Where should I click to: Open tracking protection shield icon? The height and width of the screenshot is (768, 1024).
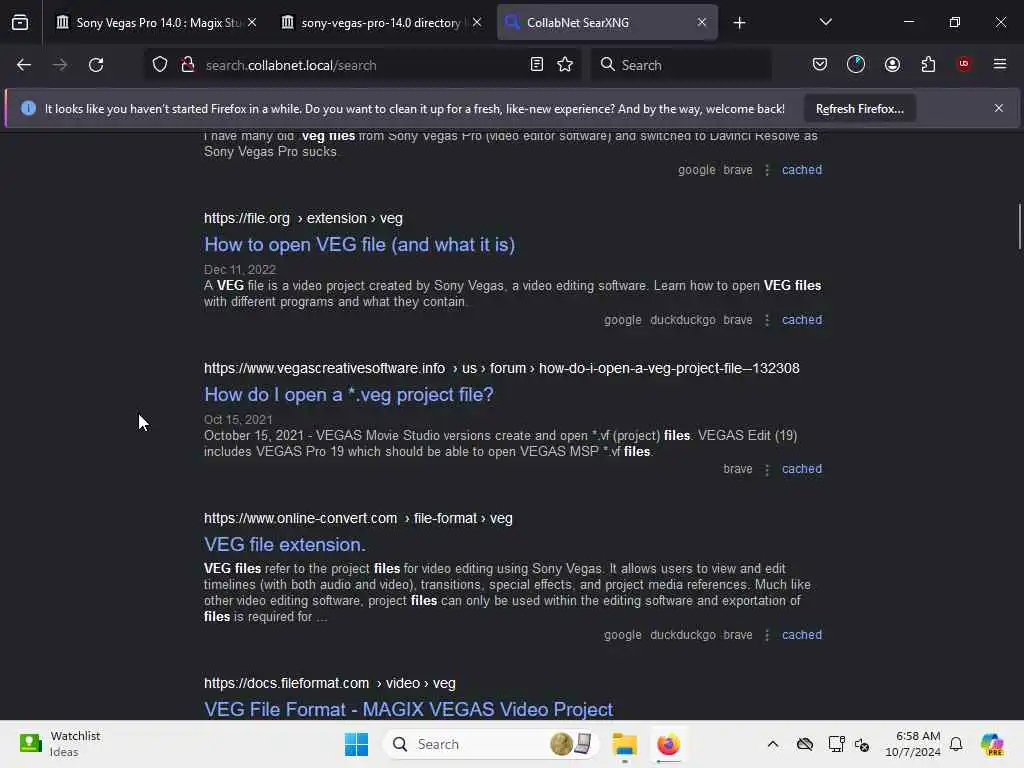pyautogui.click(x=160, y=65)
